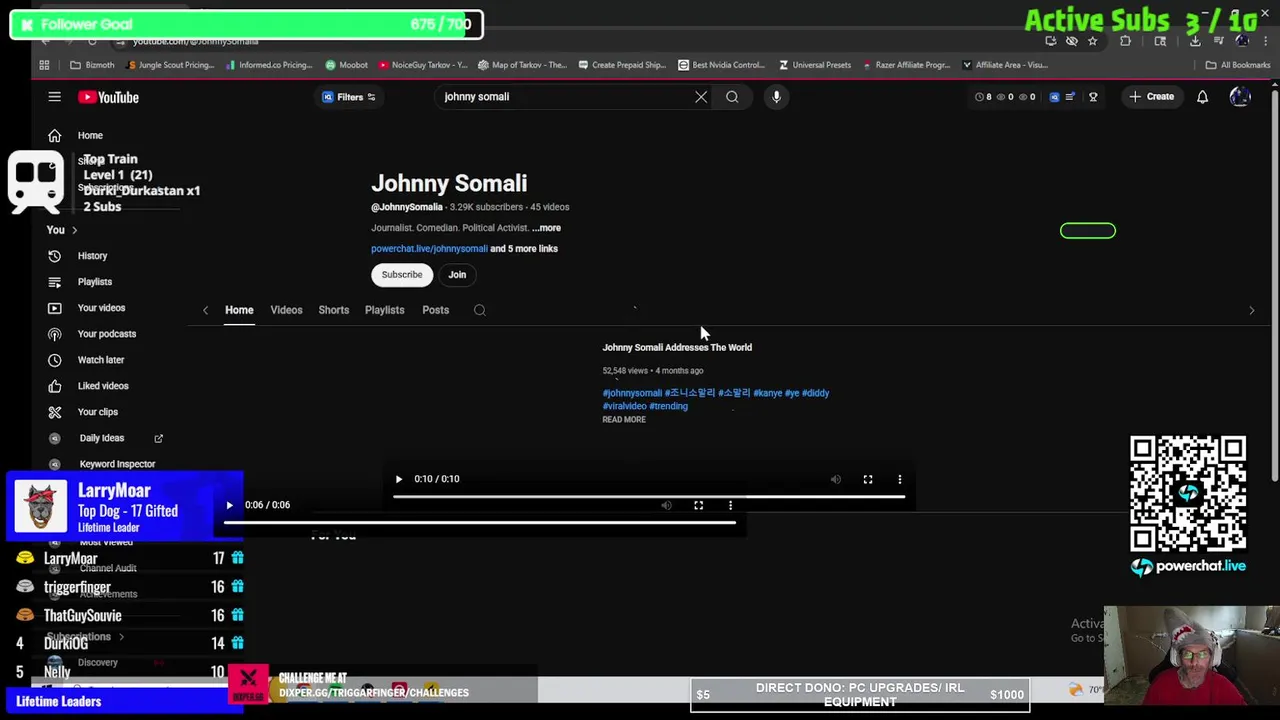Open the account avatar menu
This screenshot has width=1280, height=720.
(x=1240, y=97)
